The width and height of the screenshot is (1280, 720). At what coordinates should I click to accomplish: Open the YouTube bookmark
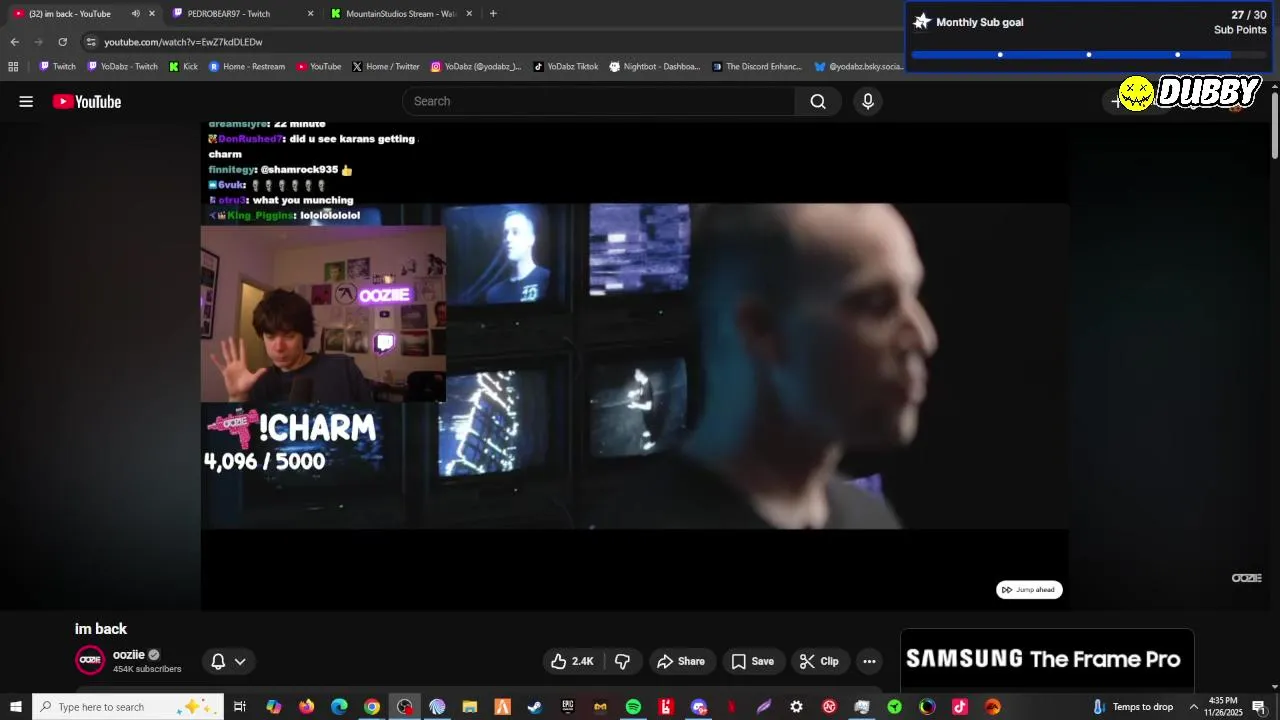319,67
